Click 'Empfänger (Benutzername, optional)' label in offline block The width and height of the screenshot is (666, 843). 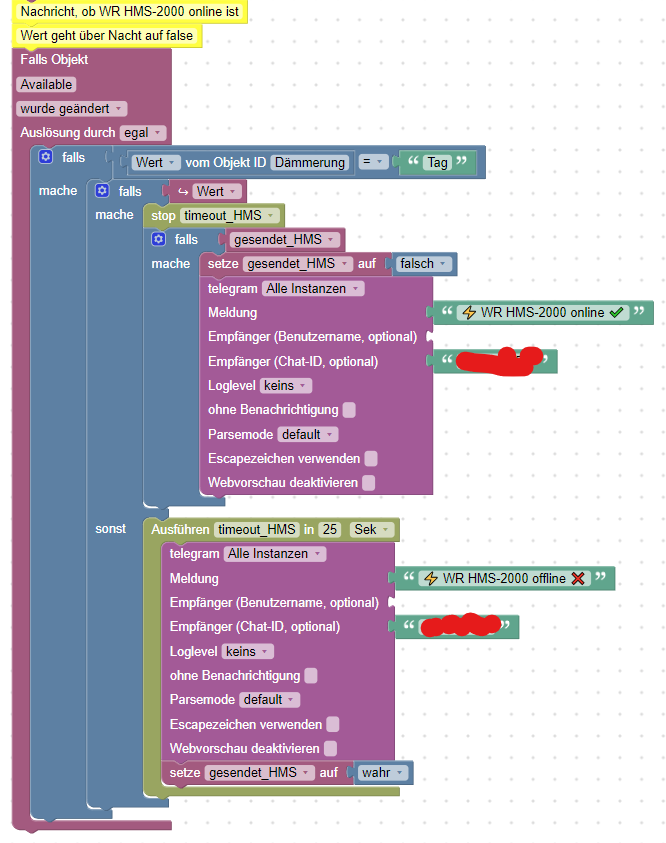click(274, 603)
